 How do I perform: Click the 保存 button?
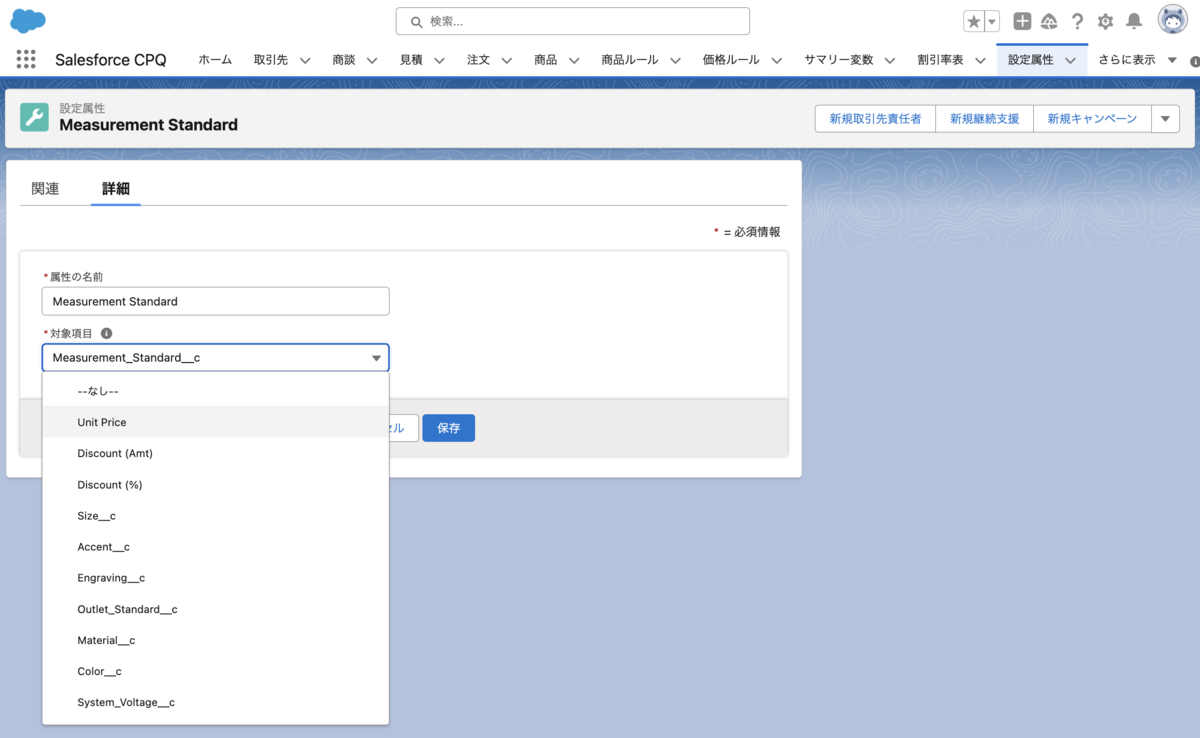pos(448,428)
